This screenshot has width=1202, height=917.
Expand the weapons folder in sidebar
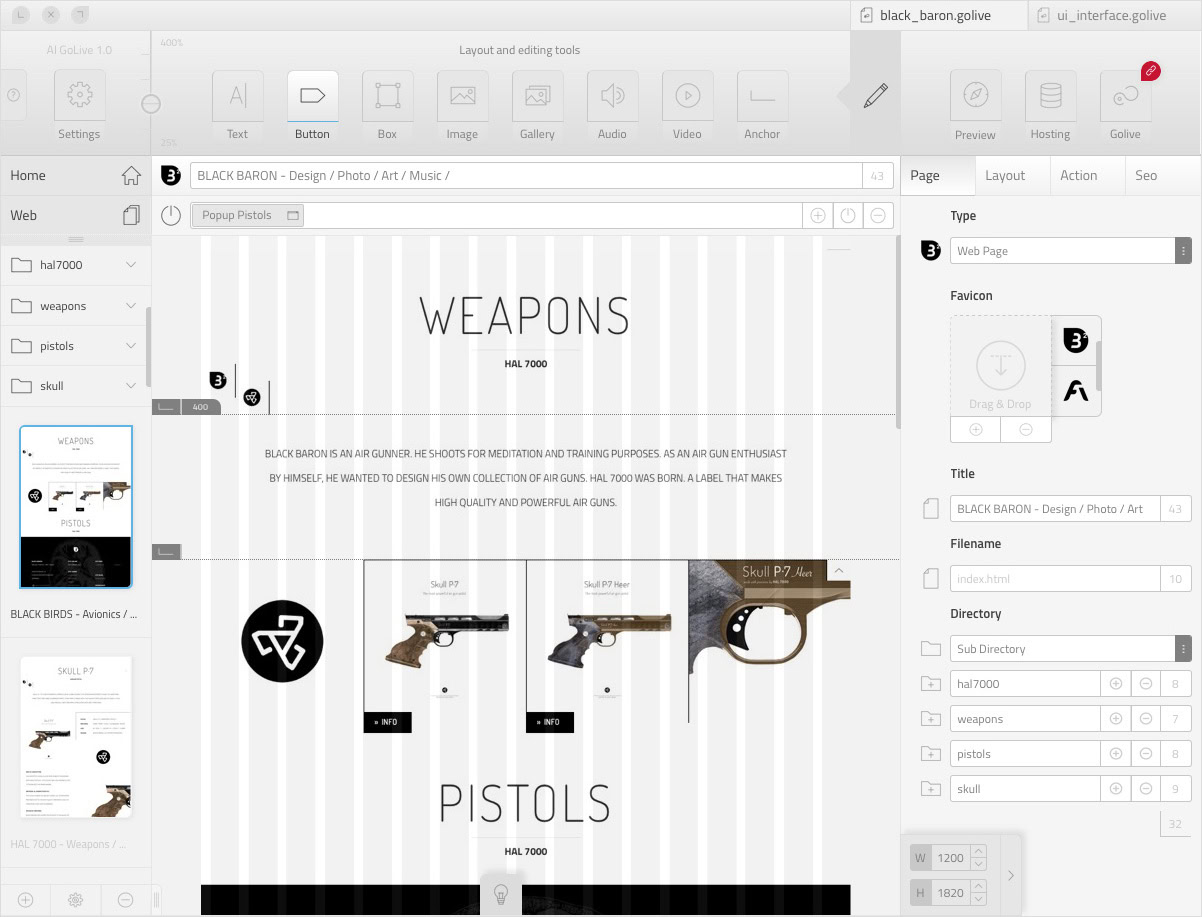click(x=131, y=306)
